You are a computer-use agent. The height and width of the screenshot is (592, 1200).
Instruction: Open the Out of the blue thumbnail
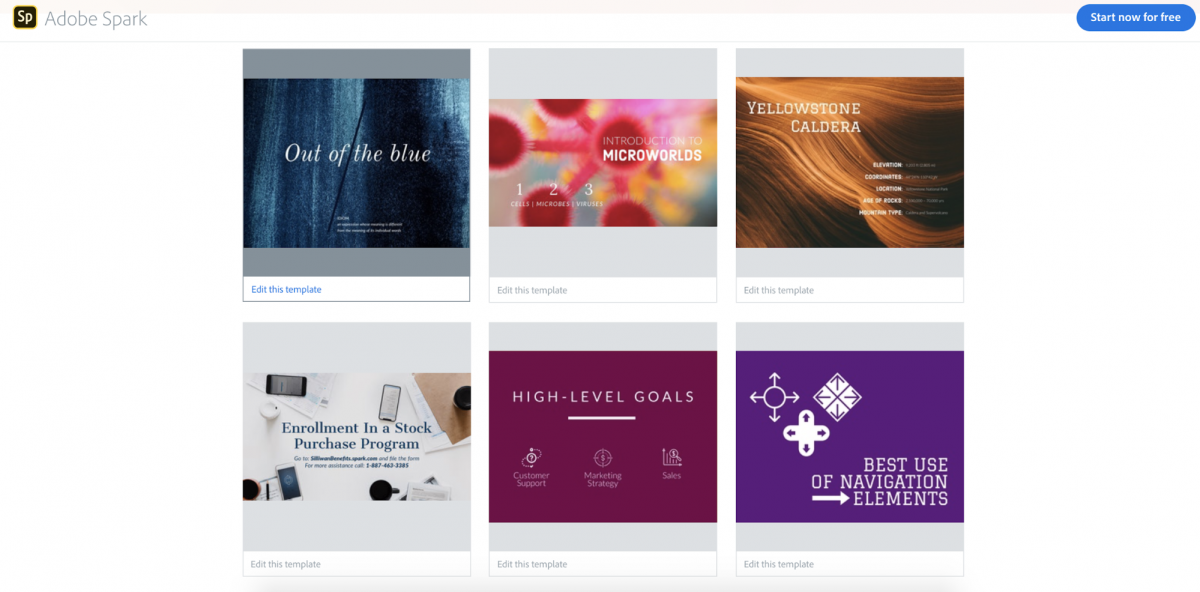click(x=356, y=163)
